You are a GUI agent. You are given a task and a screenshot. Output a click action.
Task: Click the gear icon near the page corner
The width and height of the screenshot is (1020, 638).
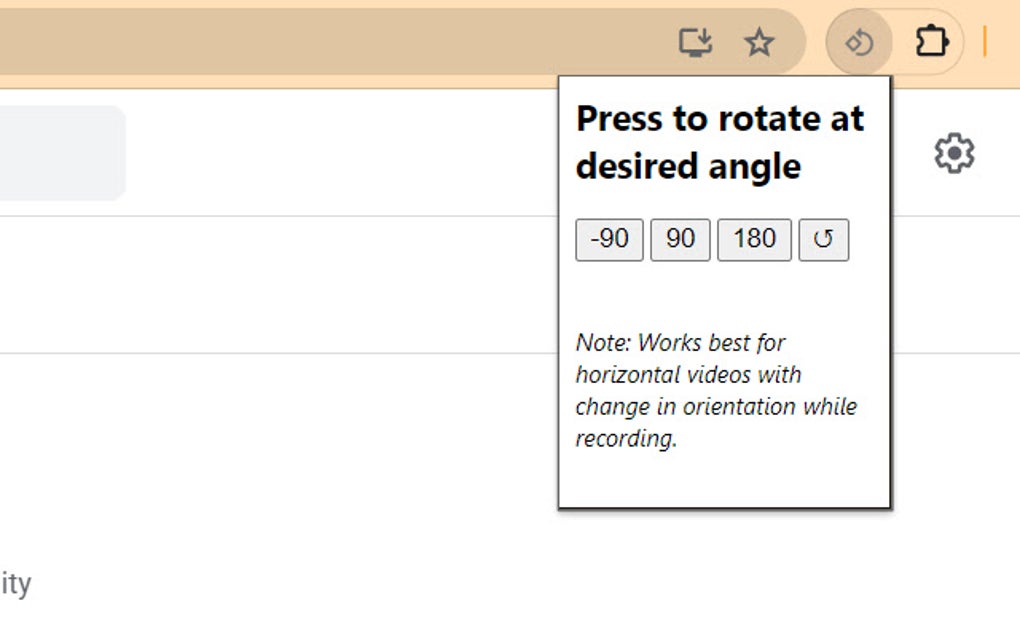pyautogui.click(x=952, y=153)
